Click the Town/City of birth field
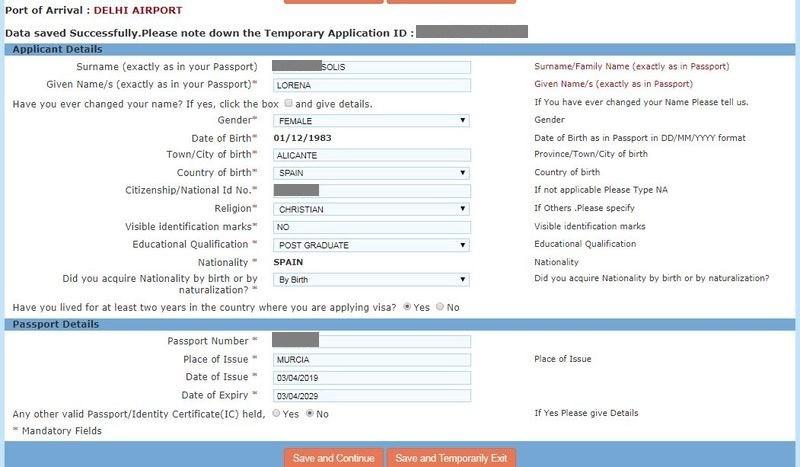 pyautogui.click(x=371, y=156)
